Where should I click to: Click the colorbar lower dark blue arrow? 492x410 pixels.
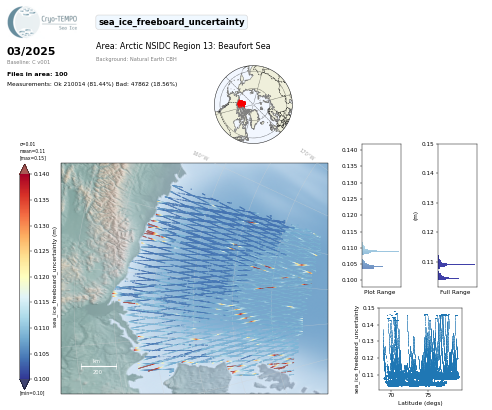pyautogui.click(x=24, y=384)
